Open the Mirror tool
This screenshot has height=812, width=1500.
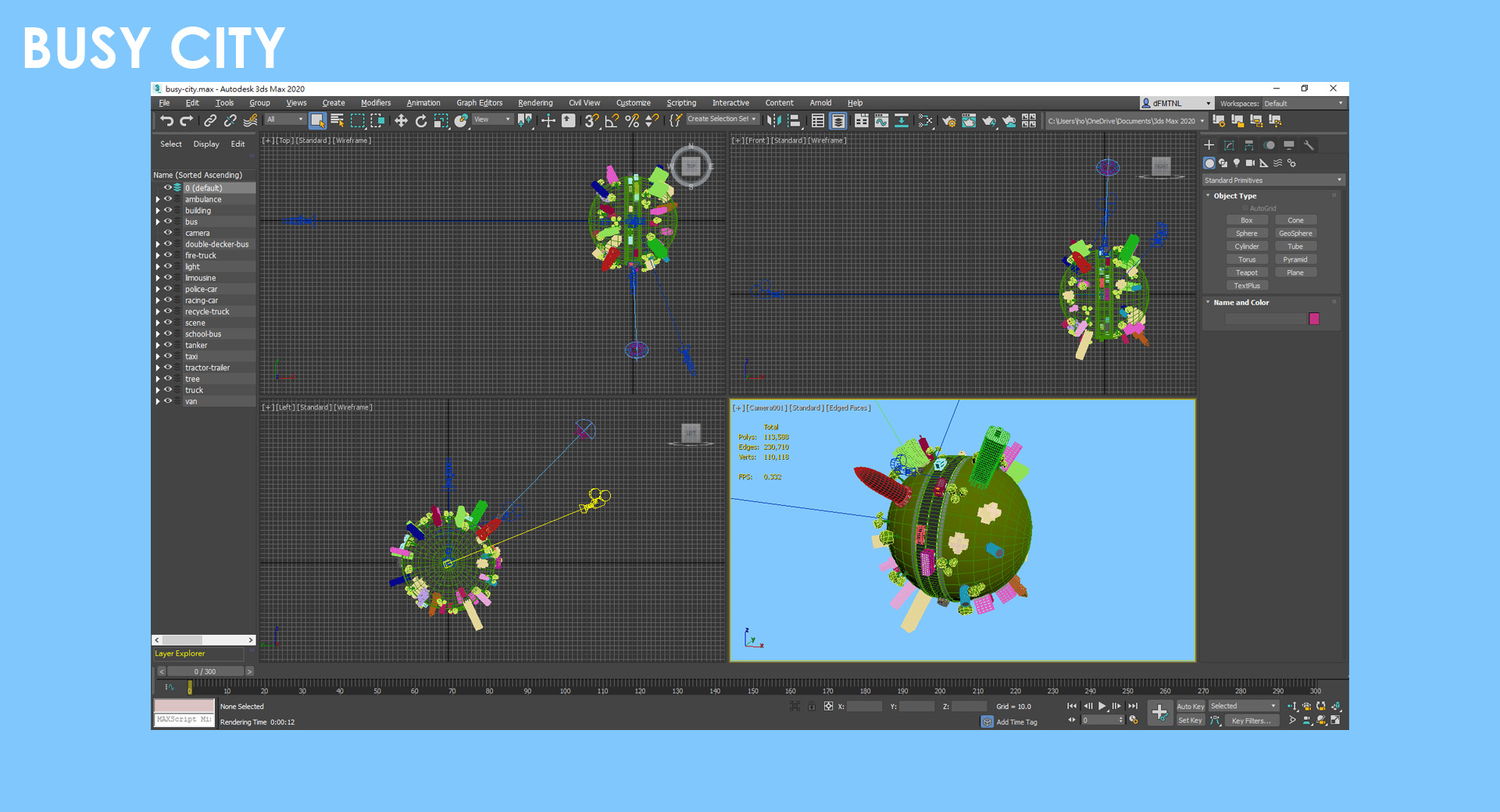point(773,121)
